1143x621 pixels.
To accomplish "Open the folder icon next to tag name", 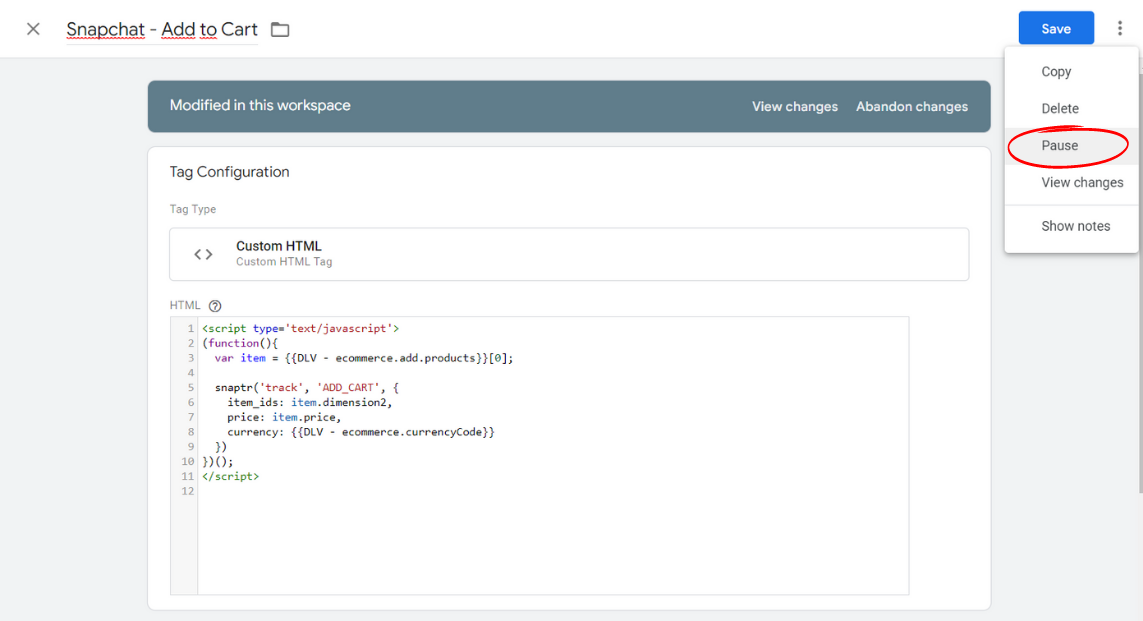I will 280,30.
